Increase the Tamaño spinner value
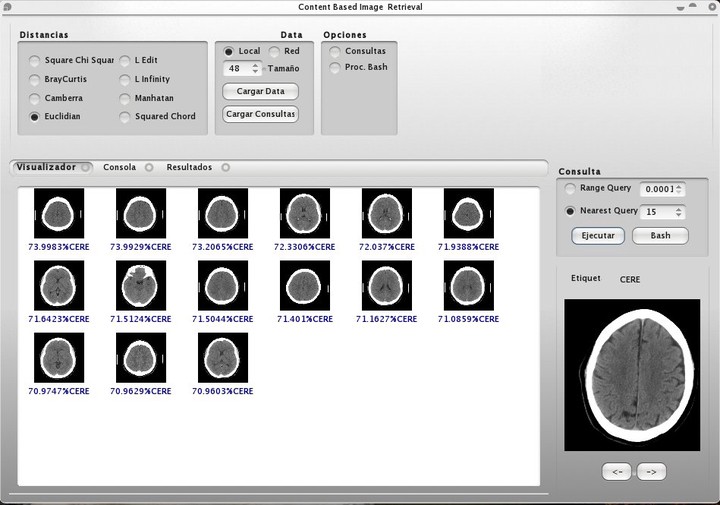Viewport: 720px width, 505px height. (256, 65)
